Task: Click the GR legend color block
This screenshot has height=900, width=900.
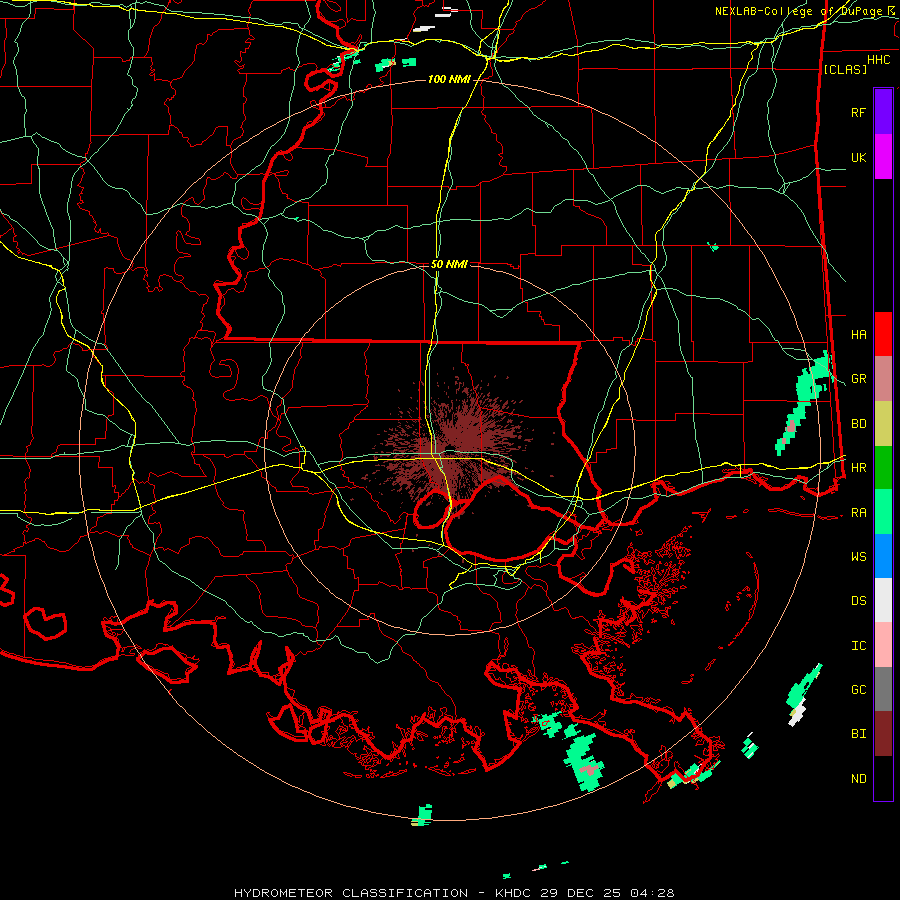Action: [x=883, y=379]
